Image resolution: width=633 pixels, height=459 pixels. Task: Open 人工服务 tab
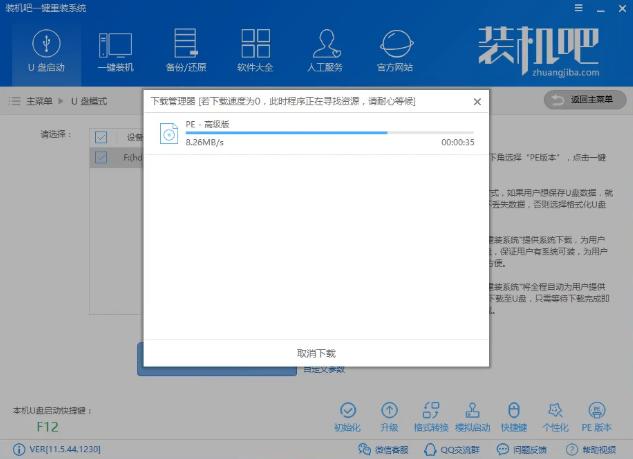pyautogui.click(x=325, y=51)
